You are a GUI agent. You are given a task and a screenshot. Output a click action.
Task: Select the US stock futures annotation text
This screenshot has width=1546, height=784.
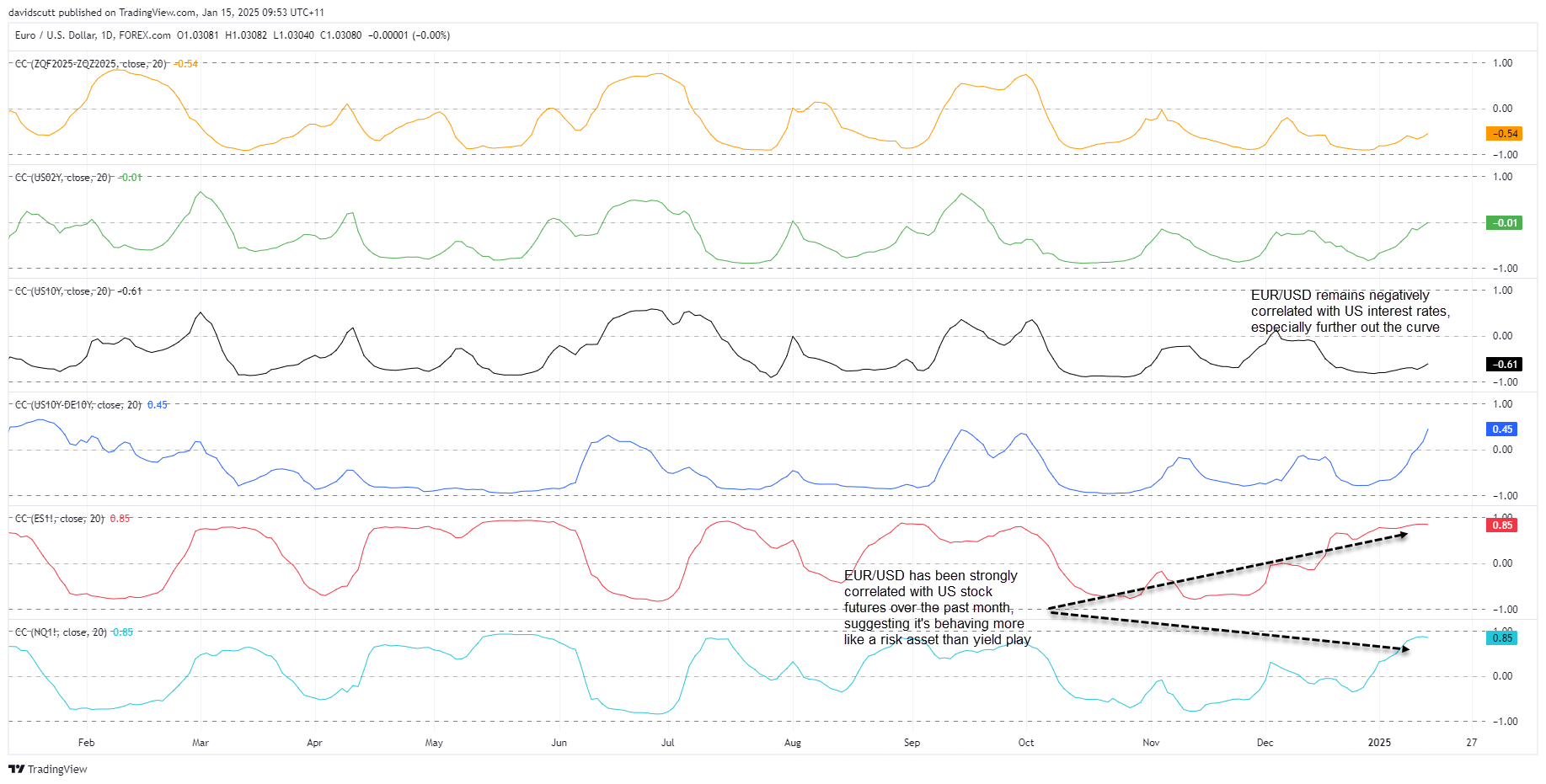(938, 608)
